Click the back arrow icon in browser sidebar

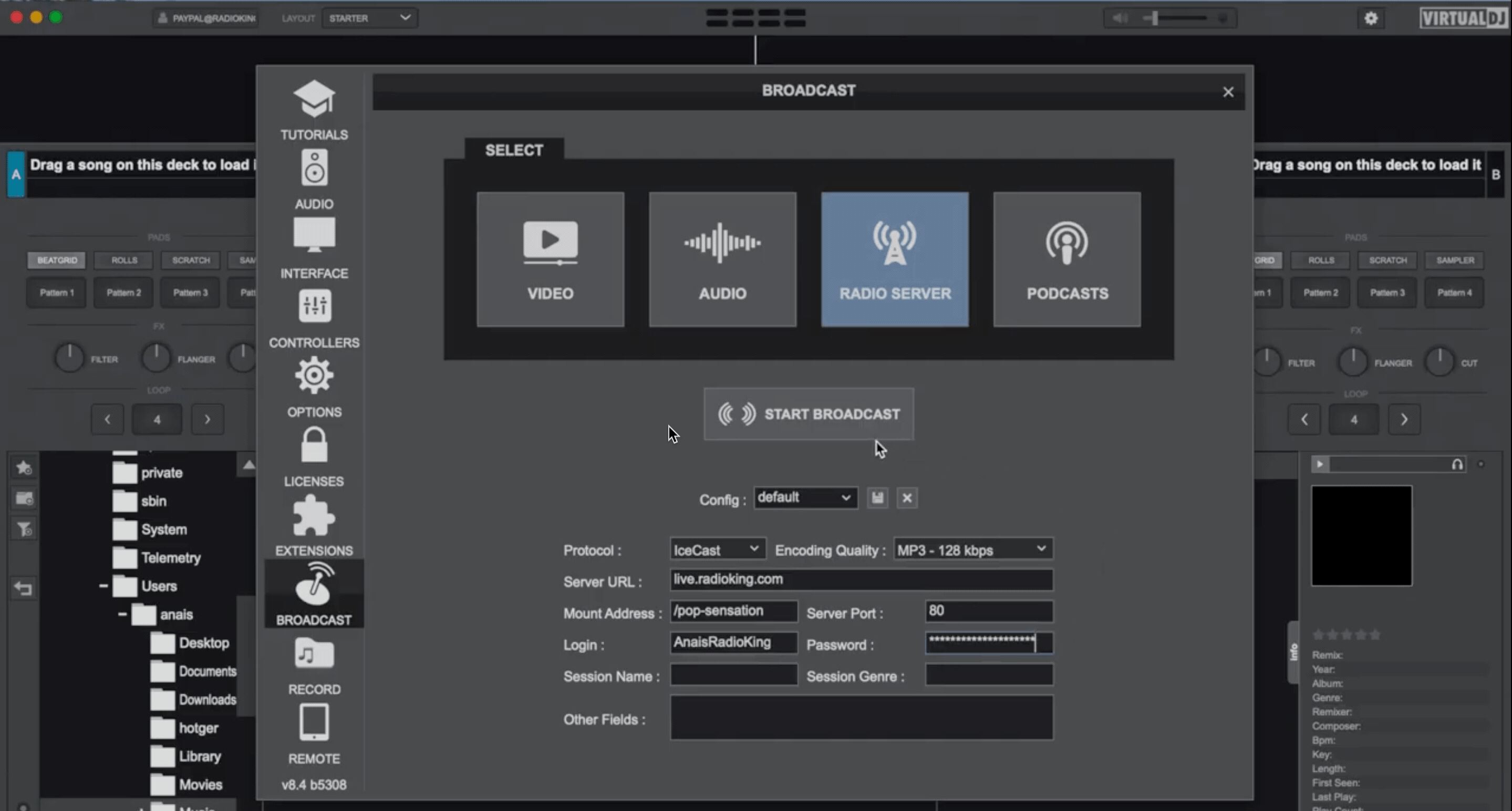[24, 588]
